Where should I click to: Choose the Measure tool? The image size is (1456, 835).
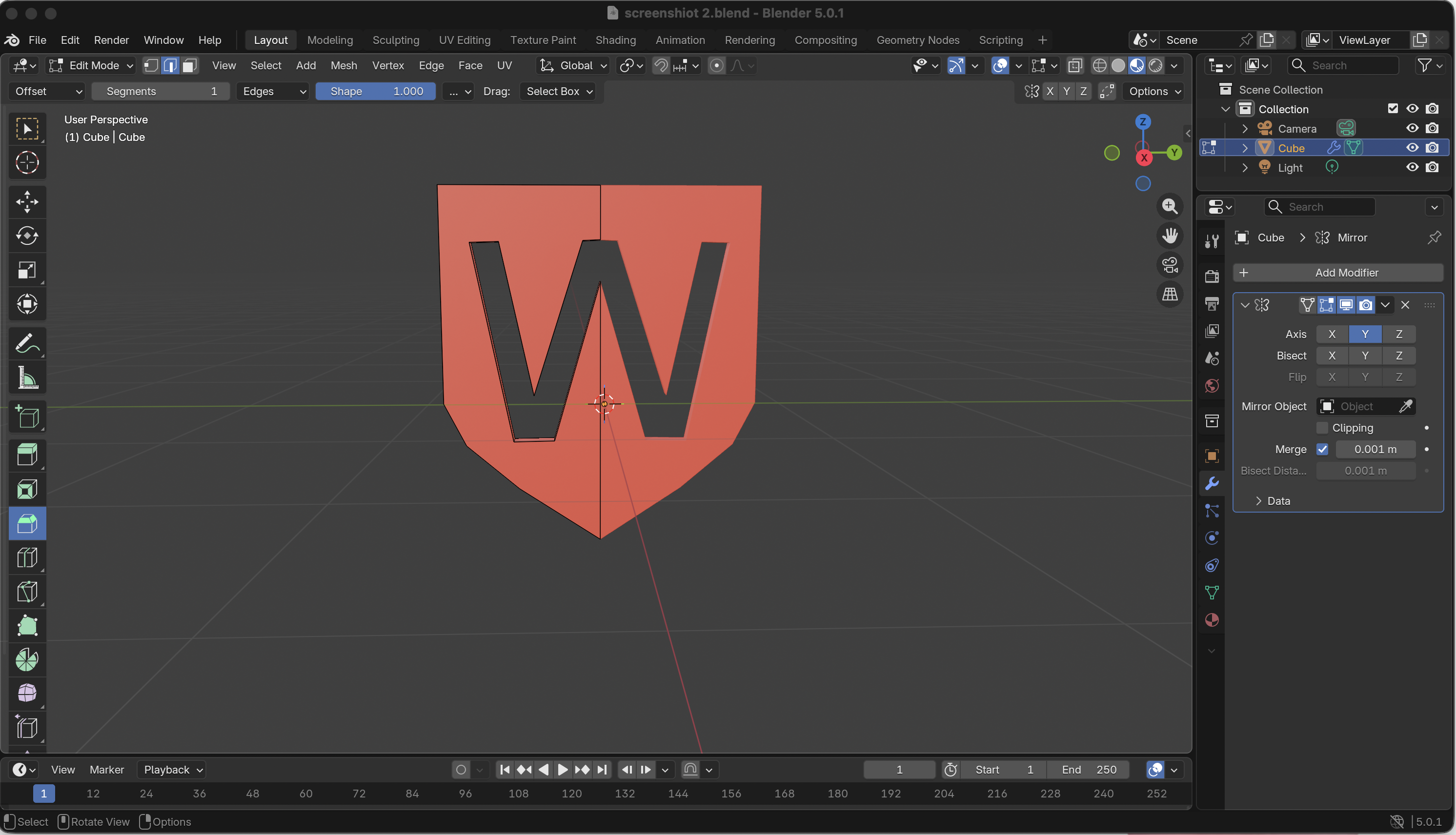(x=27, y=378)
